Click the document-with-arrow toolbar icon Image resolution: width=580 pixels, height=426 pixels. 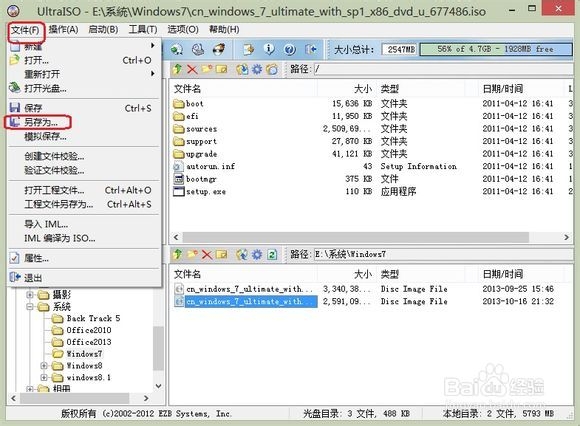click(249, 49)
